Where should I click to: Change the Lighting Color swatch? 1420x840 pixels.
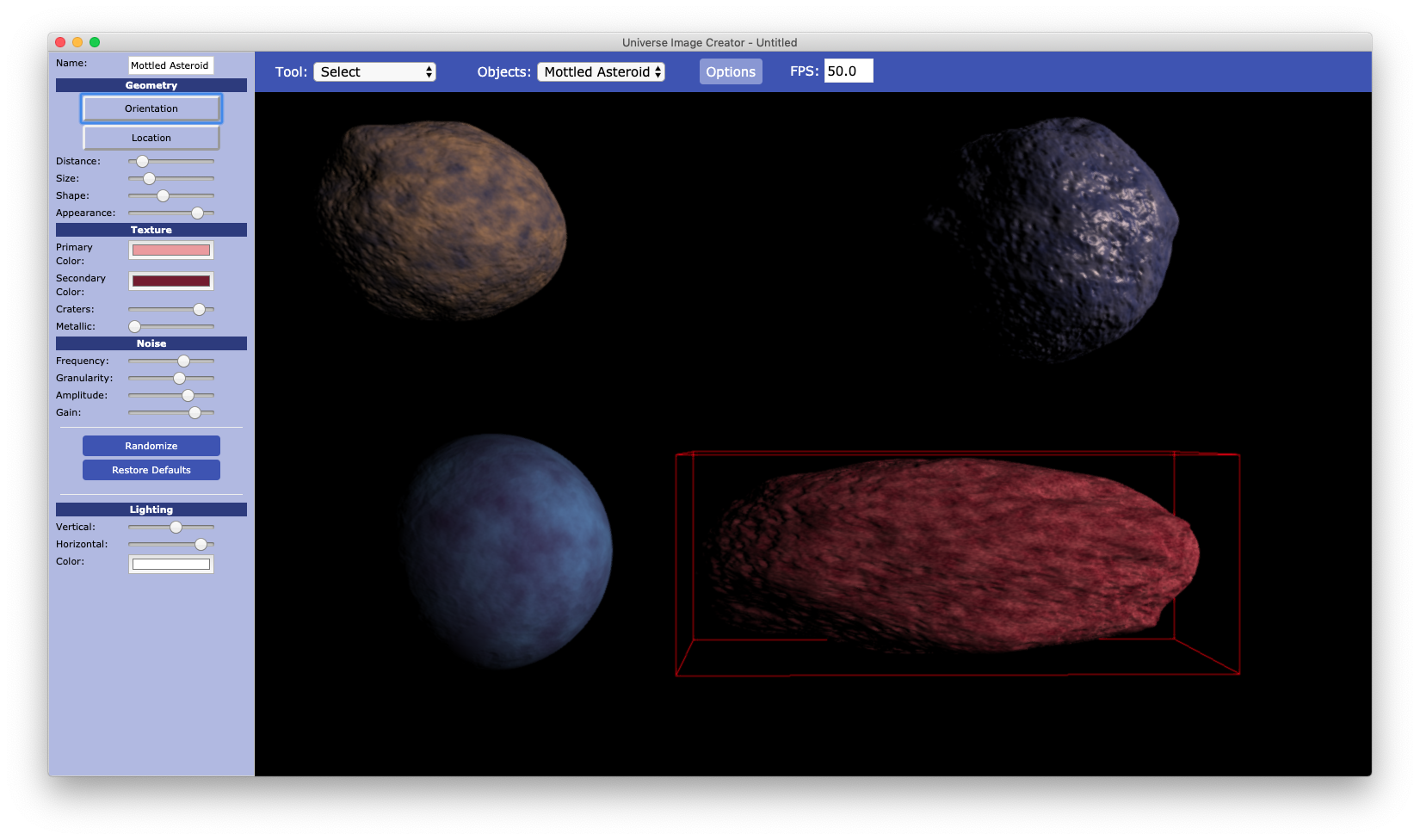click(170, 564)
